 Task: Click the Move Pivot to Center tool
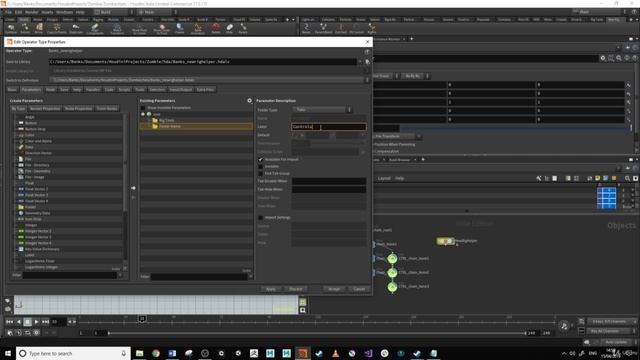(x=139, y=29)
